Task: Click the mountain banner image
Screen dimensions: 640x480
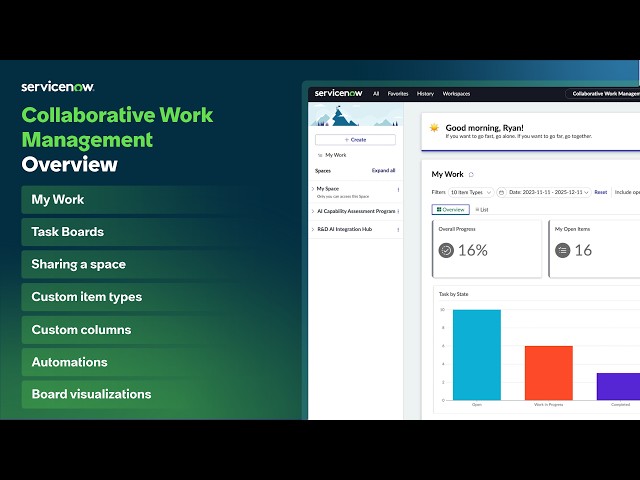Action: [356, 114]
